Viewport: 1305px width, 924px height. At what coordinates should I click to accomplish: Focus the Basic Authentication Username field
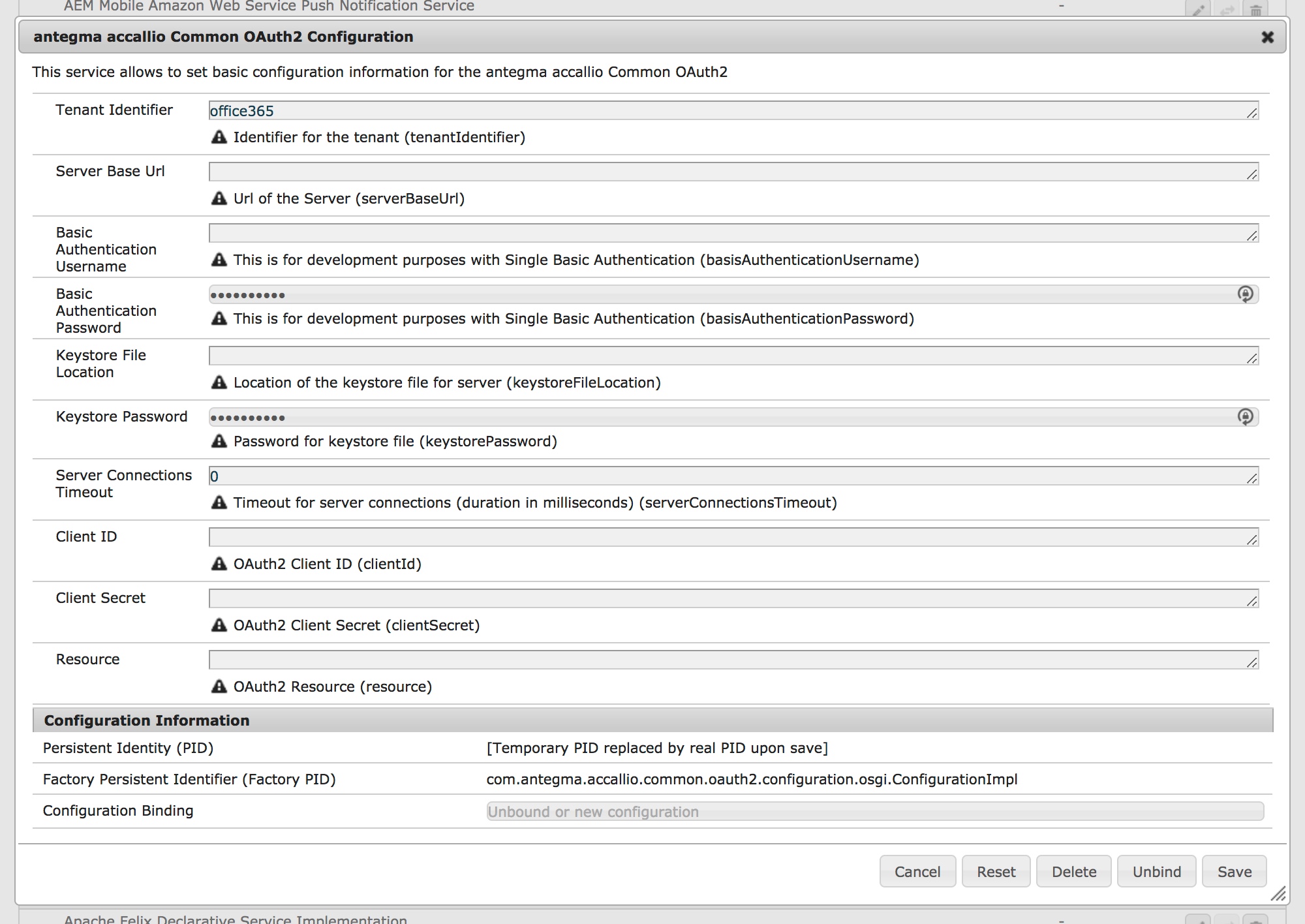pos(733,233)
